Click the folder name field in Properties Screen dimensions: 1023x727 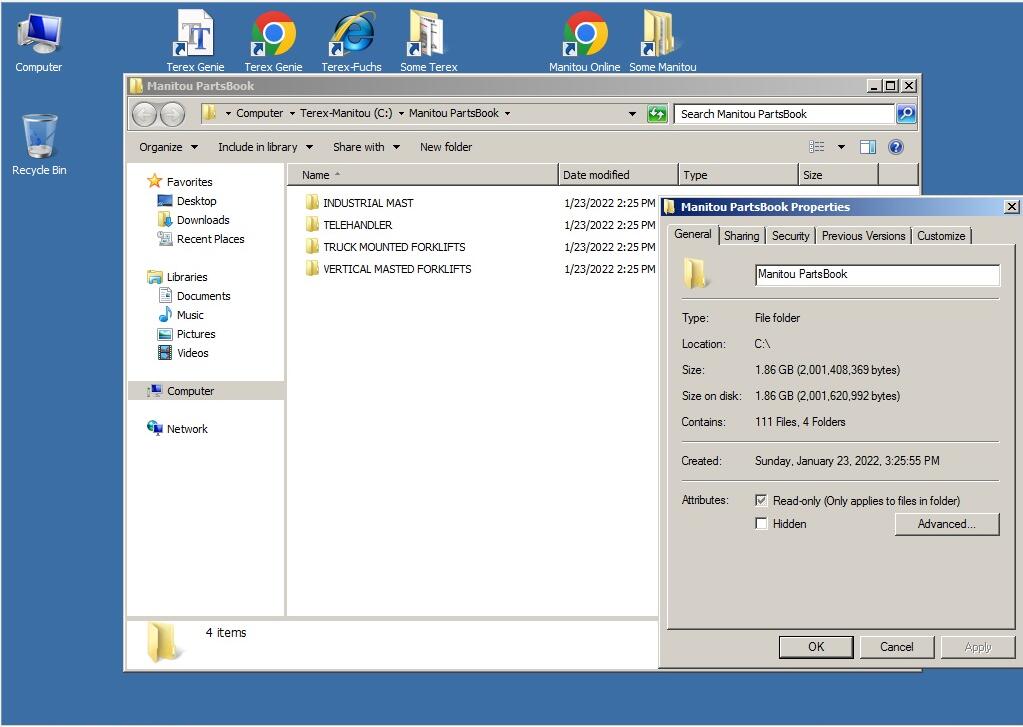pos(877,274)
